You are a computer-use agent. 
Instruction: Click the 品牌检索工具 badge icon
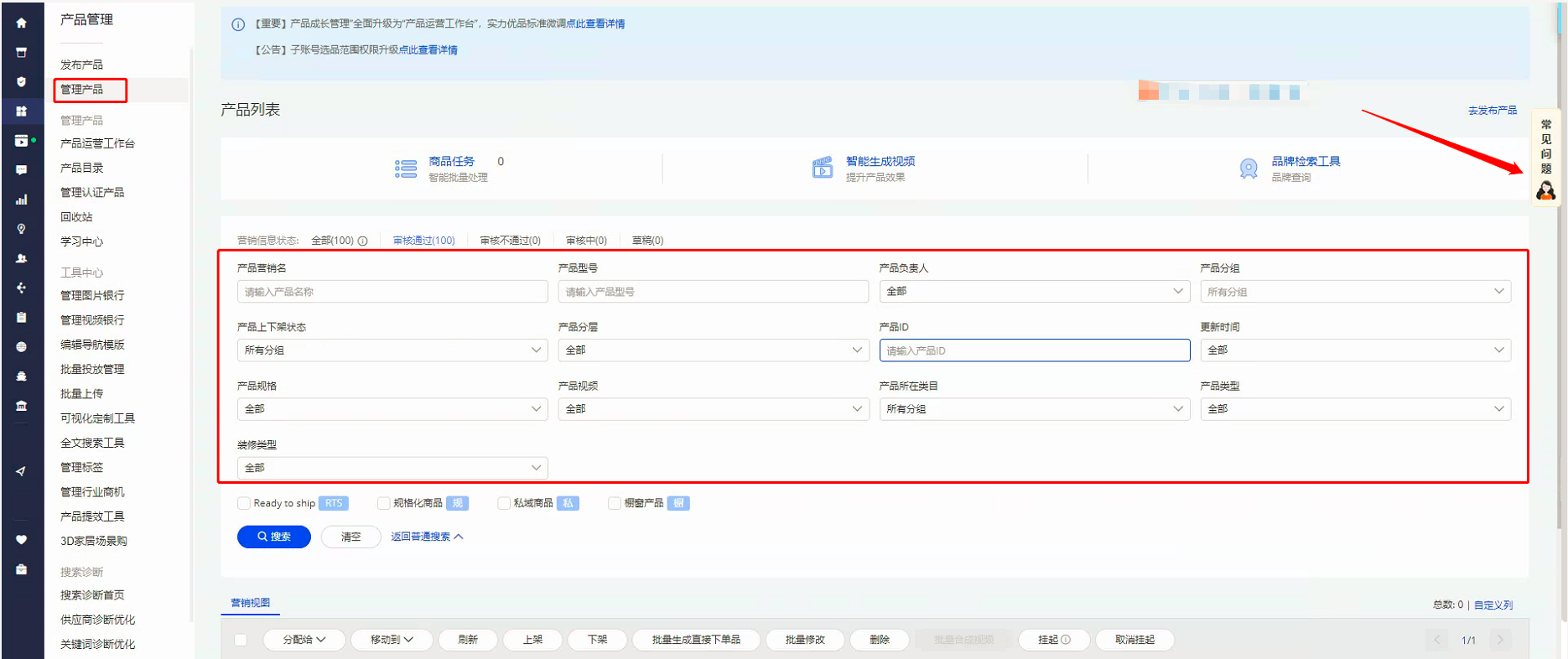1249,169
